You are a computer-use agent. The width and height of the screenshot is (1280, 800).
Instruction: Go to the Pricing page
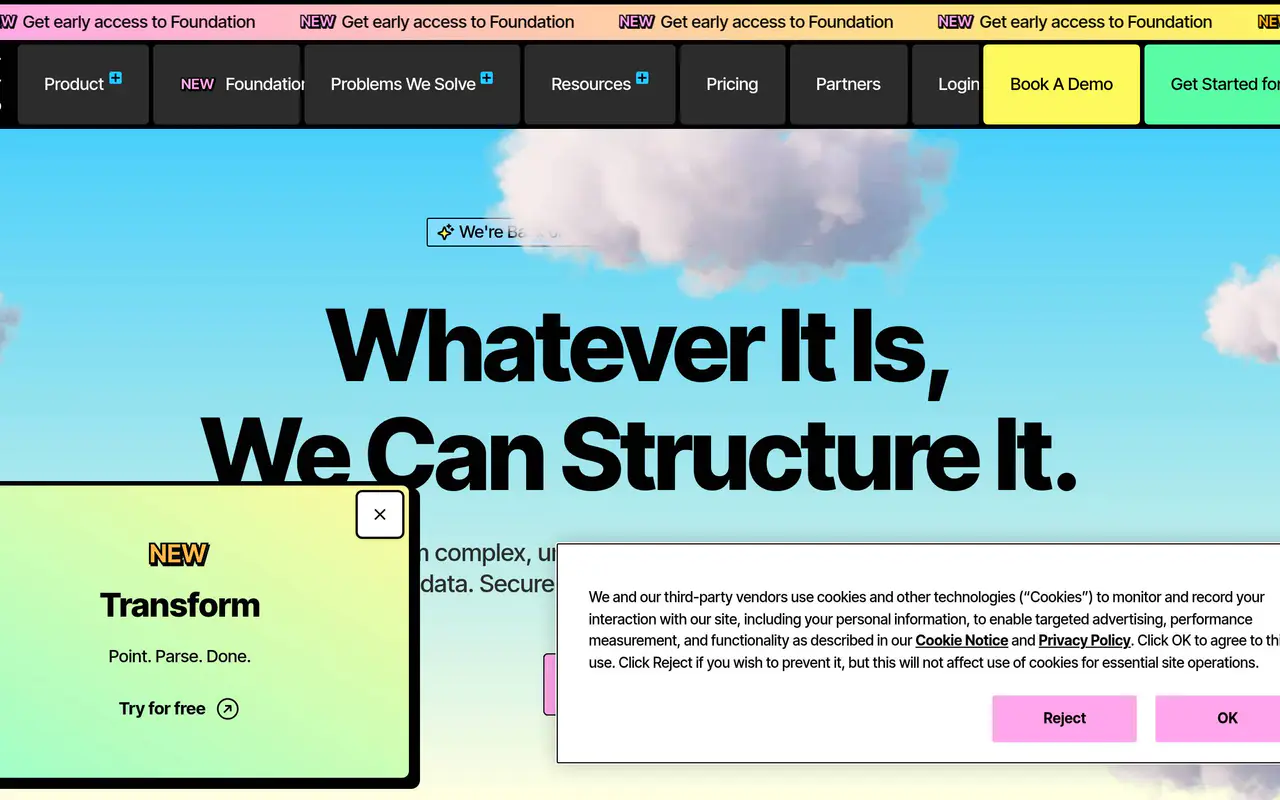click(x=732, y=84)
